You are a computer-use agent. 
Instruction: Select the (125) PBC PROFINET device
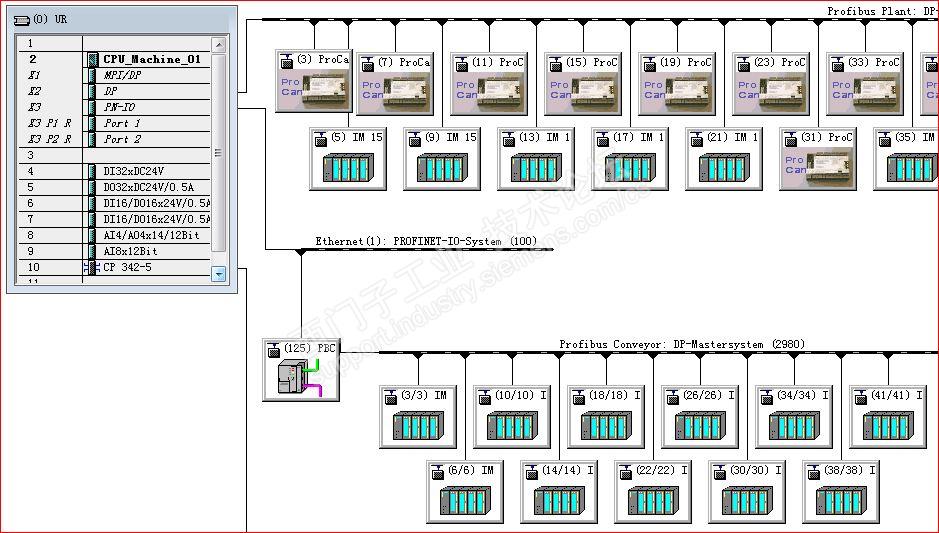[301, 370]
